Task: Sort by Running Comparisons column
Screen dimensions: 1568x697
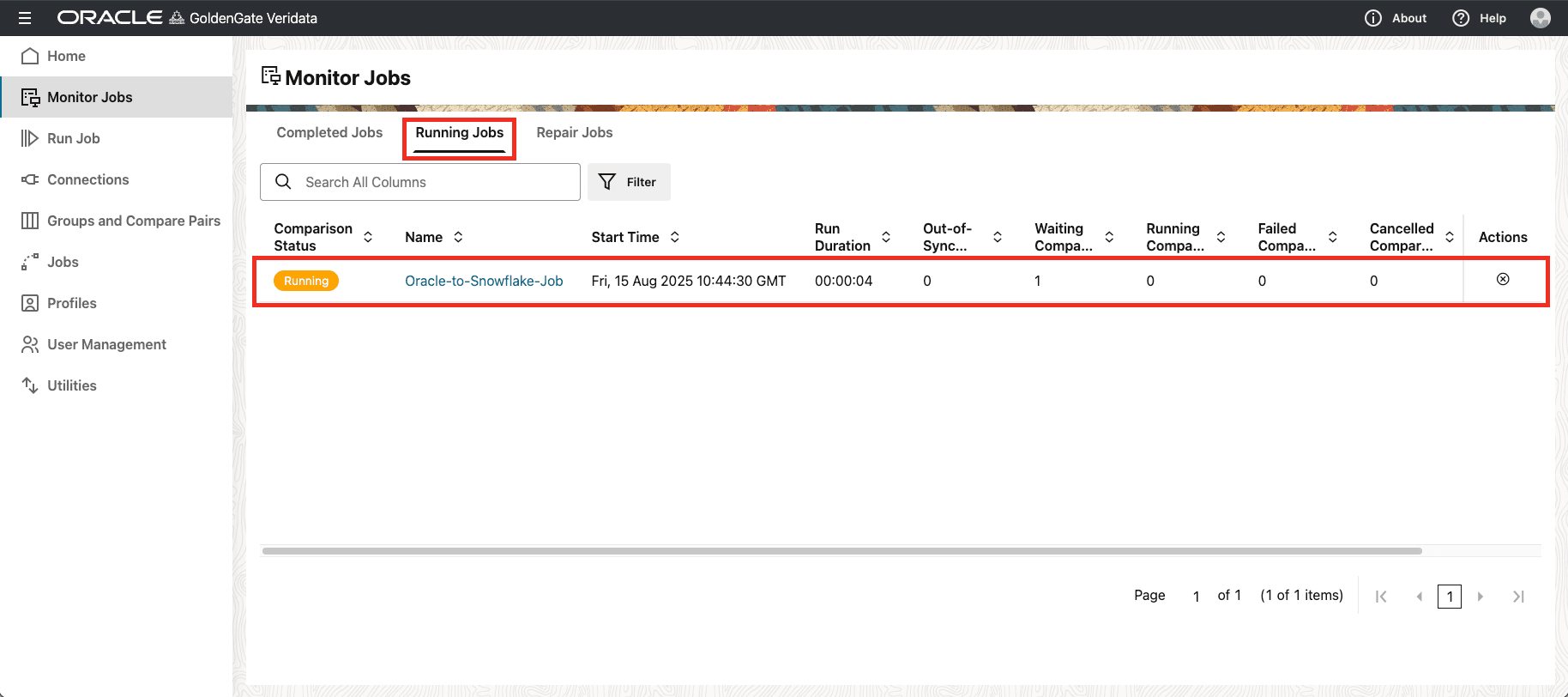Action: tap(1221, 237)
